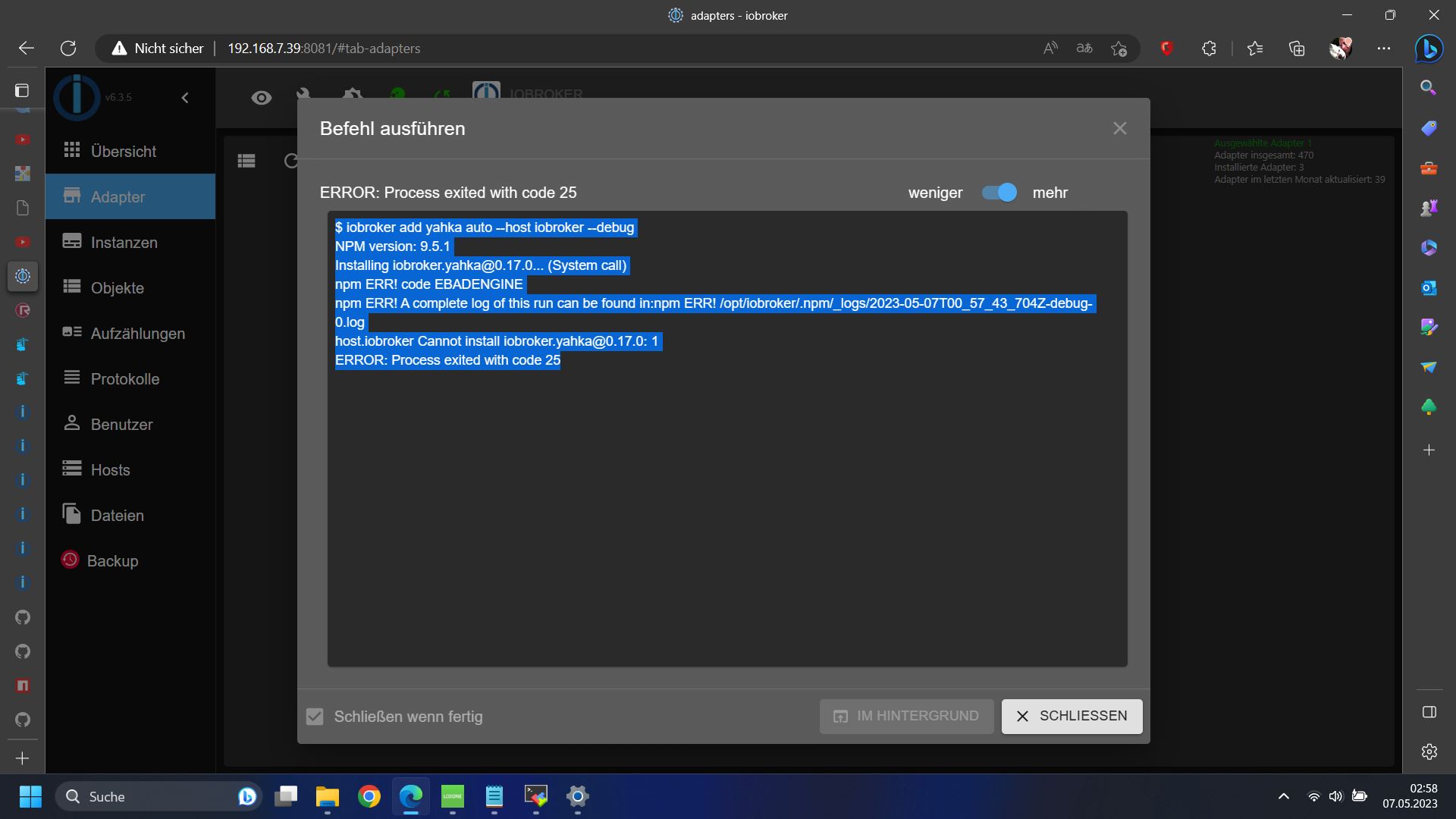Open the vertical tab actions icon at top left
1456x819 pixels.
[x=22, y=90]
